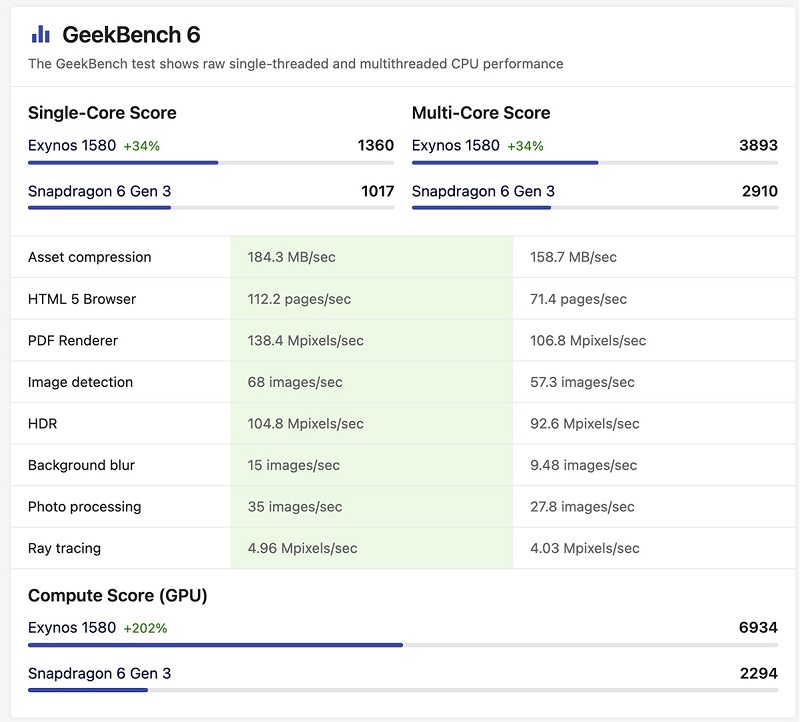The image size is (800, 722).
Task: Open Exynos 1580 under Compute Score (GPU)
Action: coord(72,628)
